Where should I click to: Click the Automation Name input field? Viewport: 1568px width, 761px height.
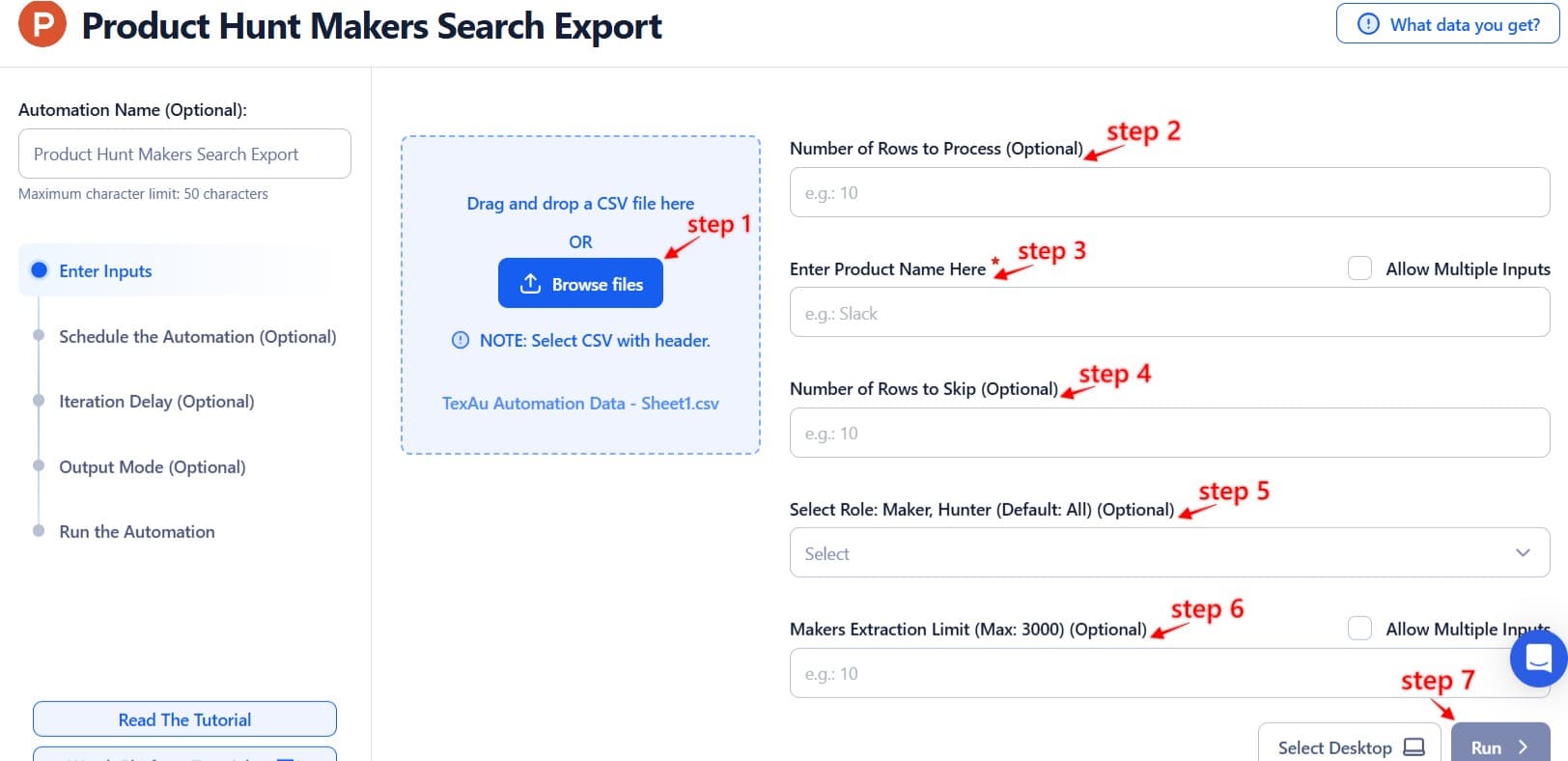tap(184, 154)
